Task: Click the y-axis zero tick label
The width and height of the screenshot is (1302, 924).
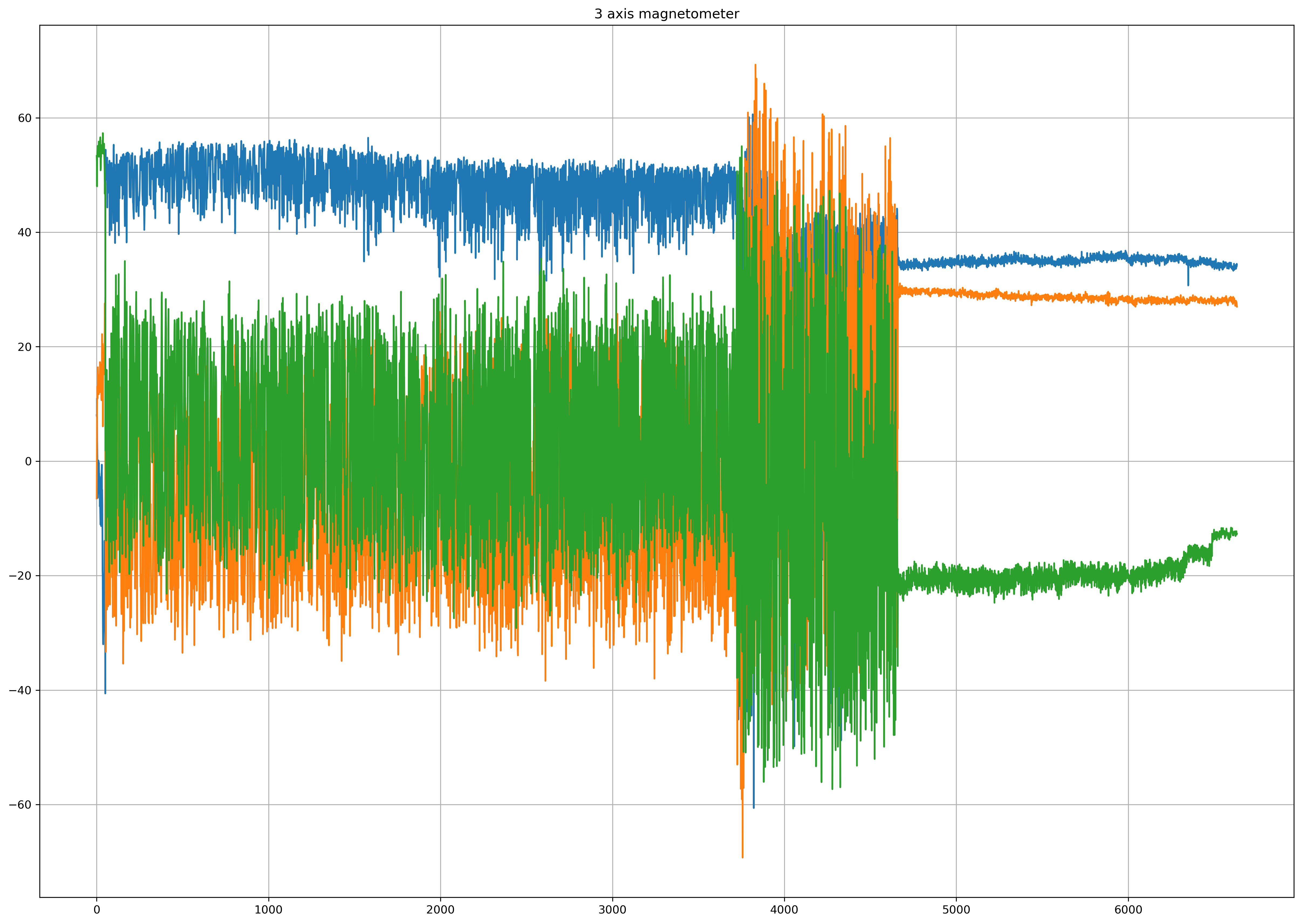Action: pyautogui.click(x=28, y=461)
